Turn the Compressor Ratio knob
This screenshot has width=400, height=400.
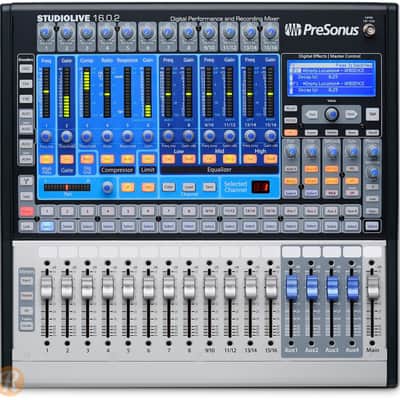(x=107, y=136)
